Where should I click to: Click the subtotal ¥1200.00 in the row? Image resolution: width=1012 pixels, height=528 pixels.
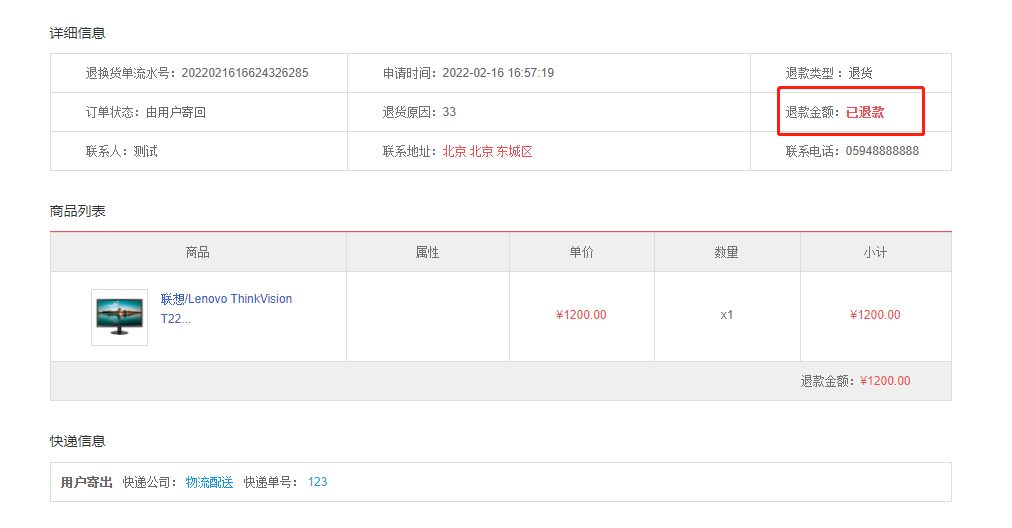(x=875, y=315)
